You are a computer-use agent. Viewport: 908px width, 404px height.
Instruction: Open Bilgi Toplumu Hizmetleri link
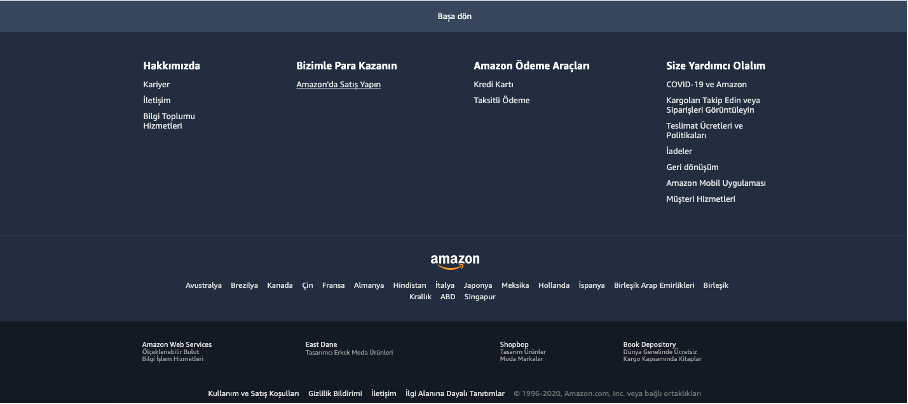pyautogui.click(x=169, y=121)
